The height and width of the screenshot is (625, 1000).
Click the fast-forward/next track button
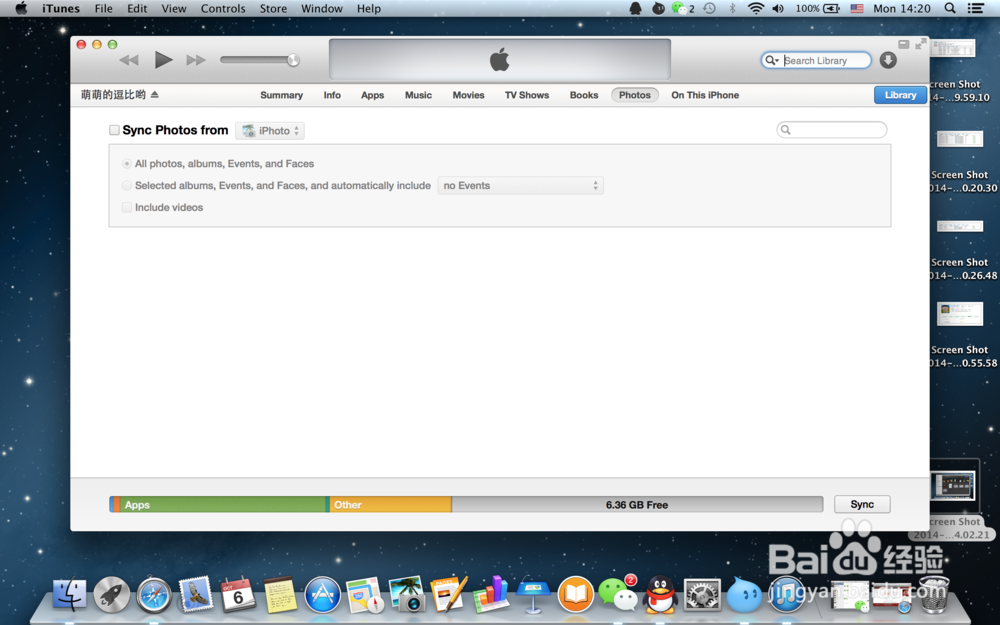pyautogui.click(x=196, y=60)
